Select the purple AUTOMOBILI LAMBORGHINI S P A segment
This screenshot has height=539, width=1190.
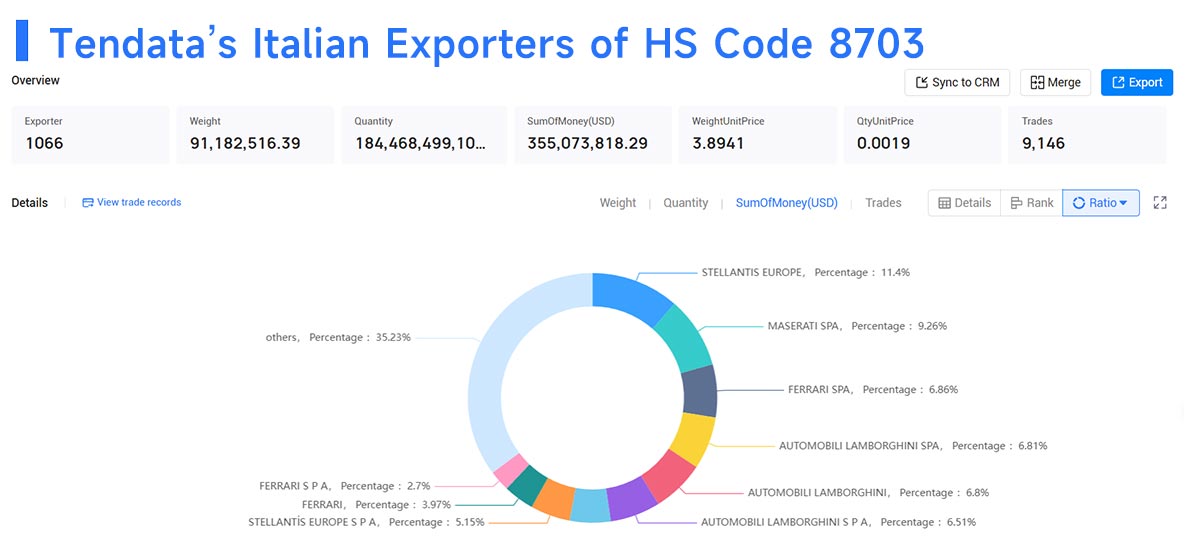[632, 499]
